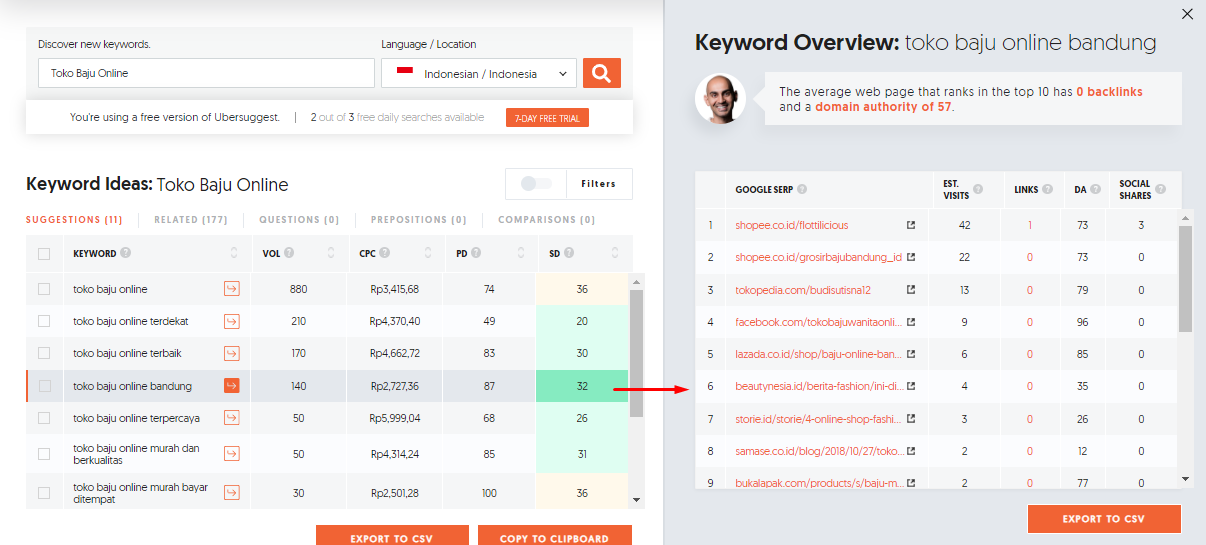
Task: Open the Language / Location dropdown
Action: click(x=479, y=73)
